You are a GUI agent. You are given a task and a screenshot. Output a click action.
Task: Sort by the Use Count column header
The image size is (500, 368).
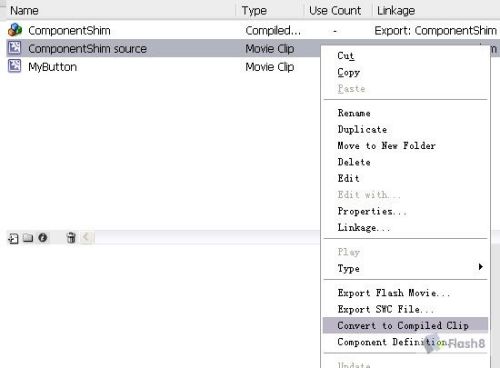(335, 11)
